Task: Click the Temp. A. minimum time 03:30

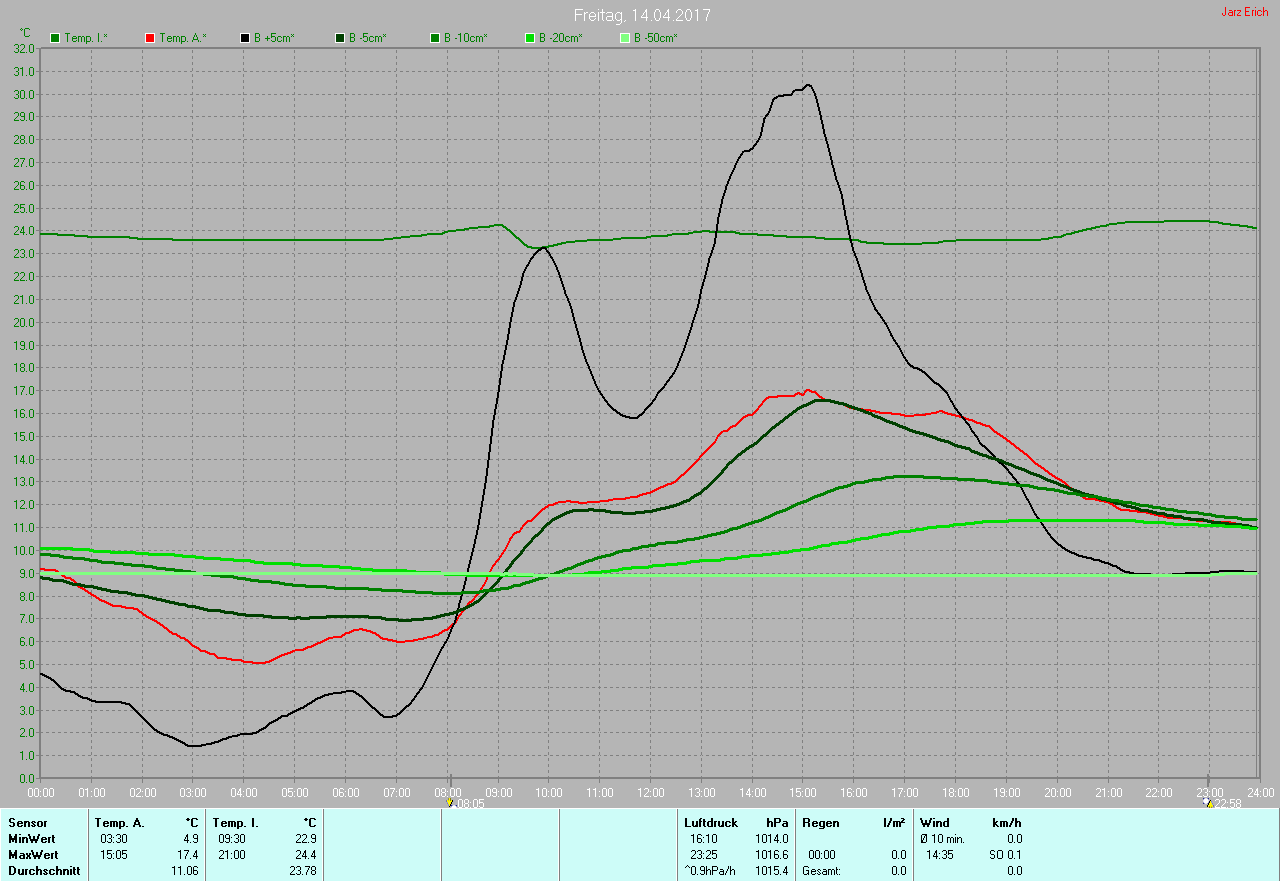Action: pyautogui.click(x=113, y=839)
